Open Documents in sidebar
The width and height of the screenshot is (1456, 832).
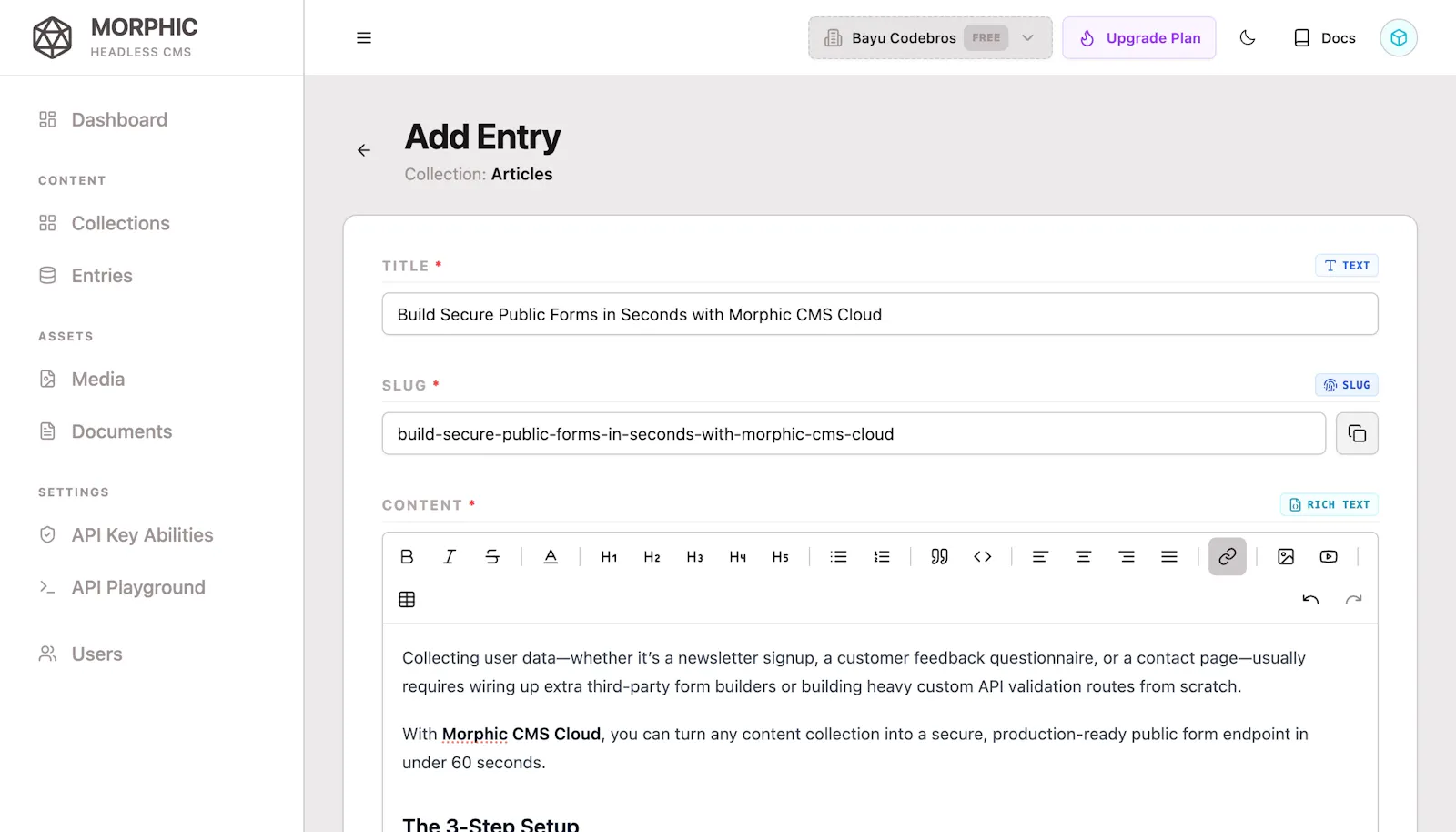[x=106, y=431]
